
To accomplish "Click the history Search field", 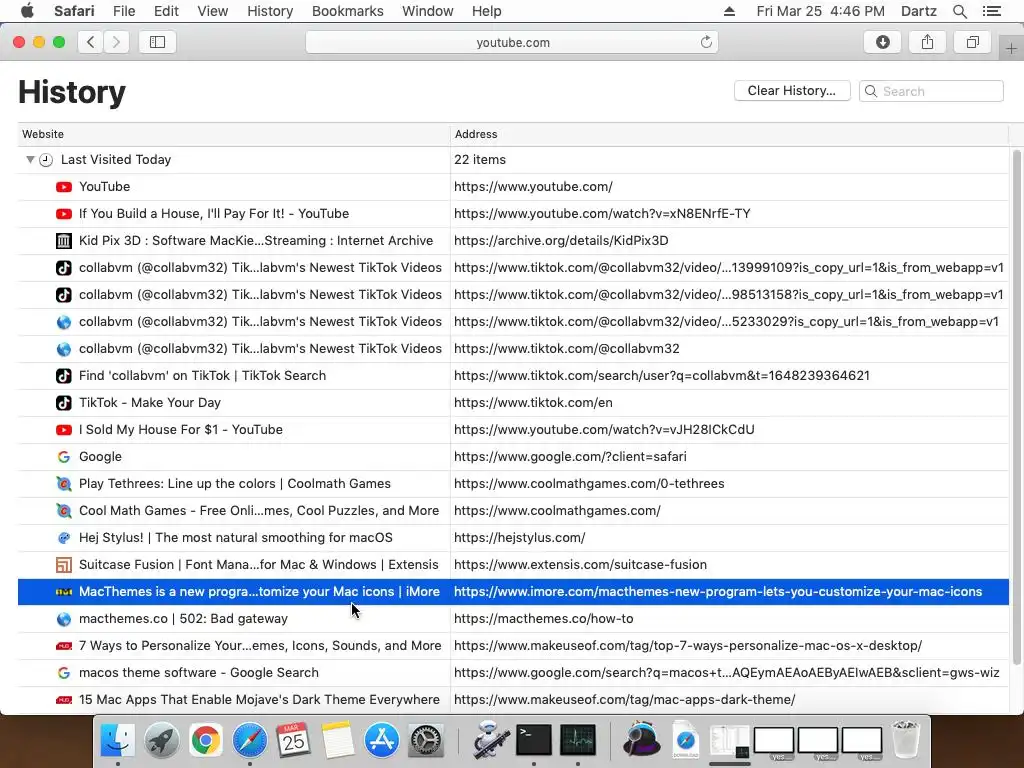I will (931, 91).
